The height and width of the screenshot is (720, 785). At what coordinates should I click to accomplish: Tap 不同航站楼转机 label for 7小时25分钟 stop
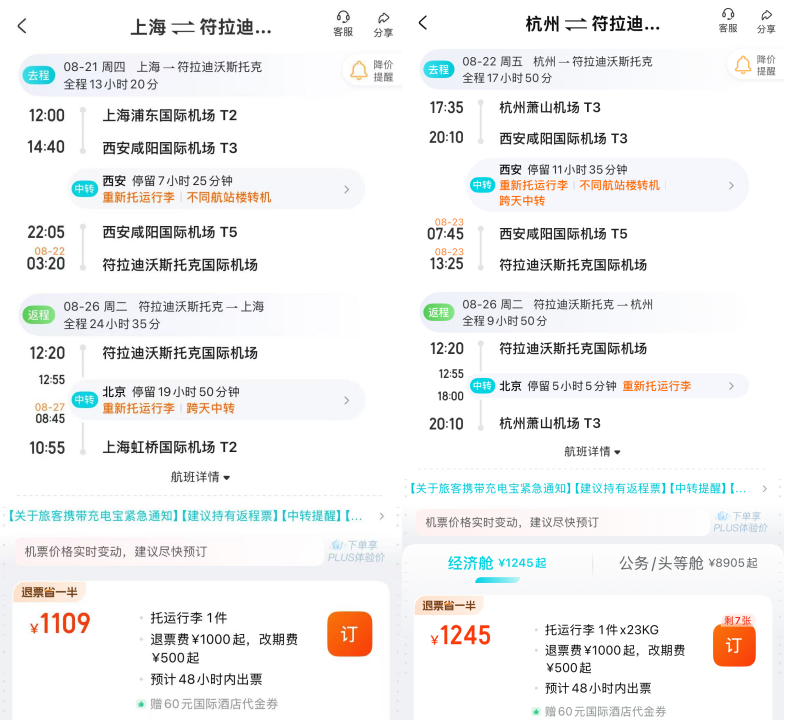click(x=229, y=197)
